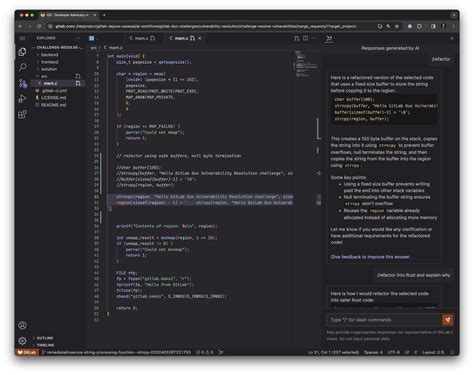Open LICENSE.md in explorer

[53, 98]
